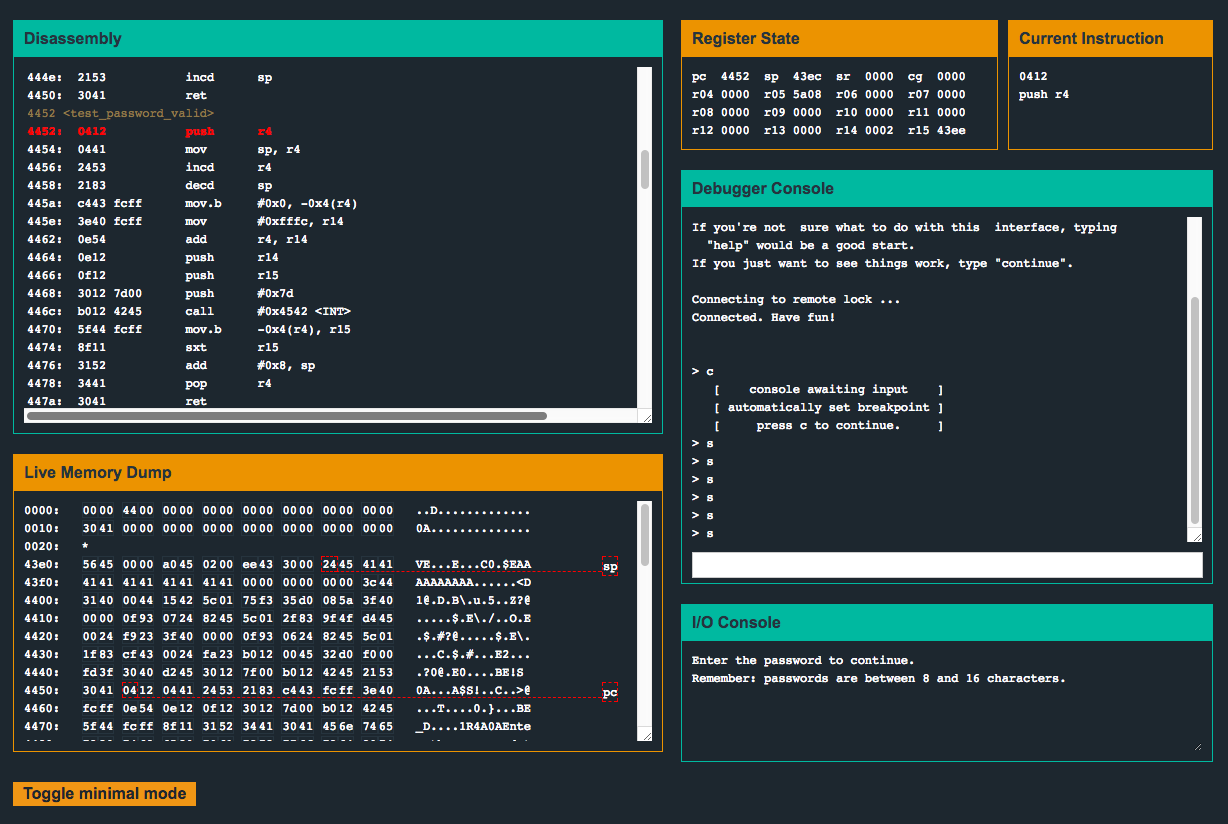Image resolution: width=1228 pixels, height=824 pixels.
Task: Grab the Debugger Console resize handle
Action: pyautogui.click(x=1195, y=536)
